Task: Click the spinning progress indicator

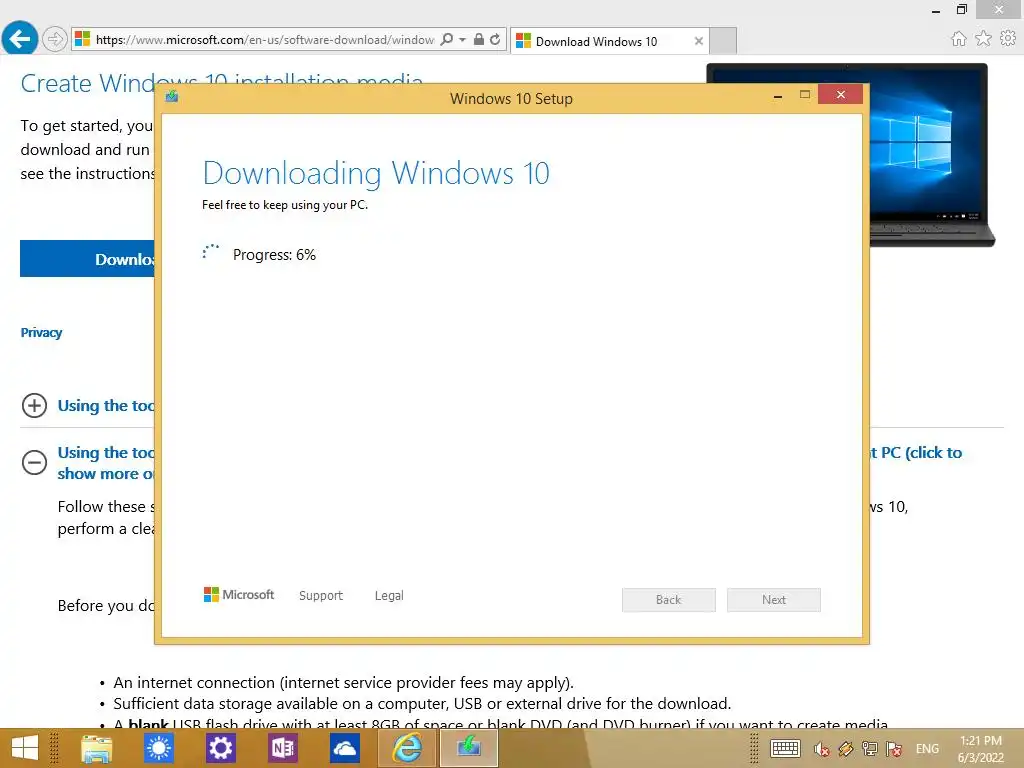Action: pos(210,252)
